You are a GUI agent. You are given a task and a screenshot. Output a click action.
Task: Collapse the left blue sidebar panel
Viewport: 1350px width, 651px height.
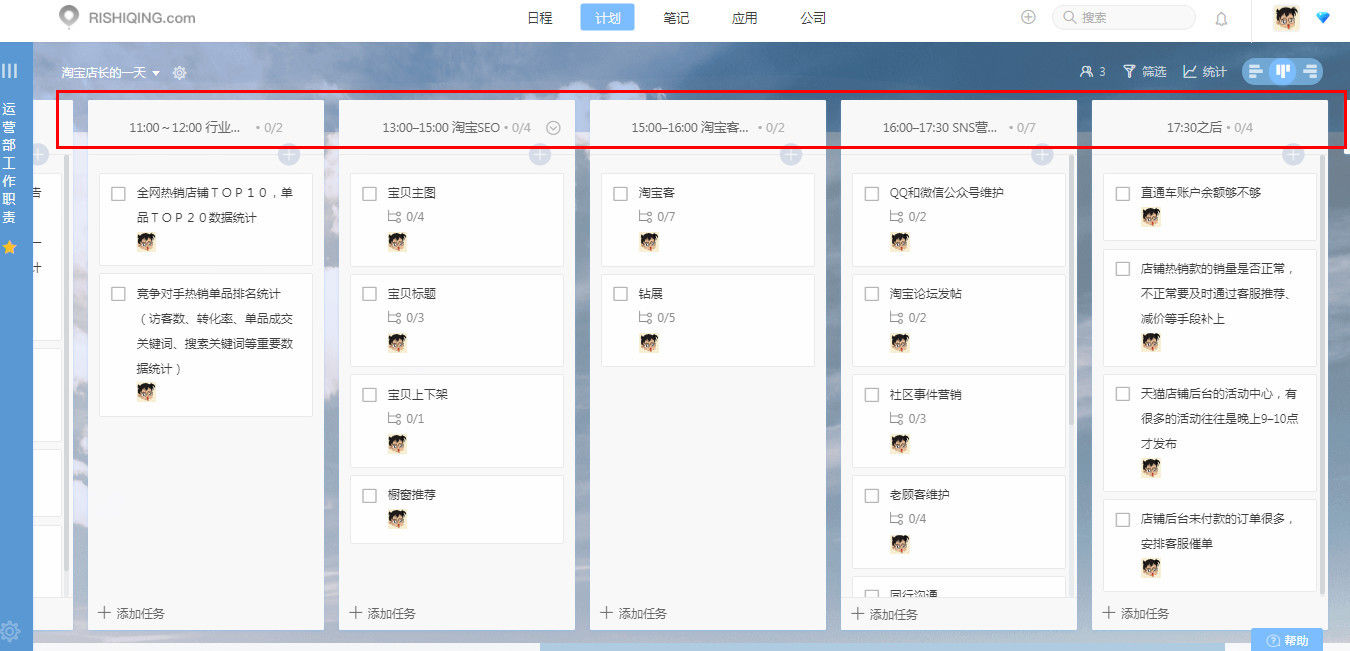pos(11,69)
